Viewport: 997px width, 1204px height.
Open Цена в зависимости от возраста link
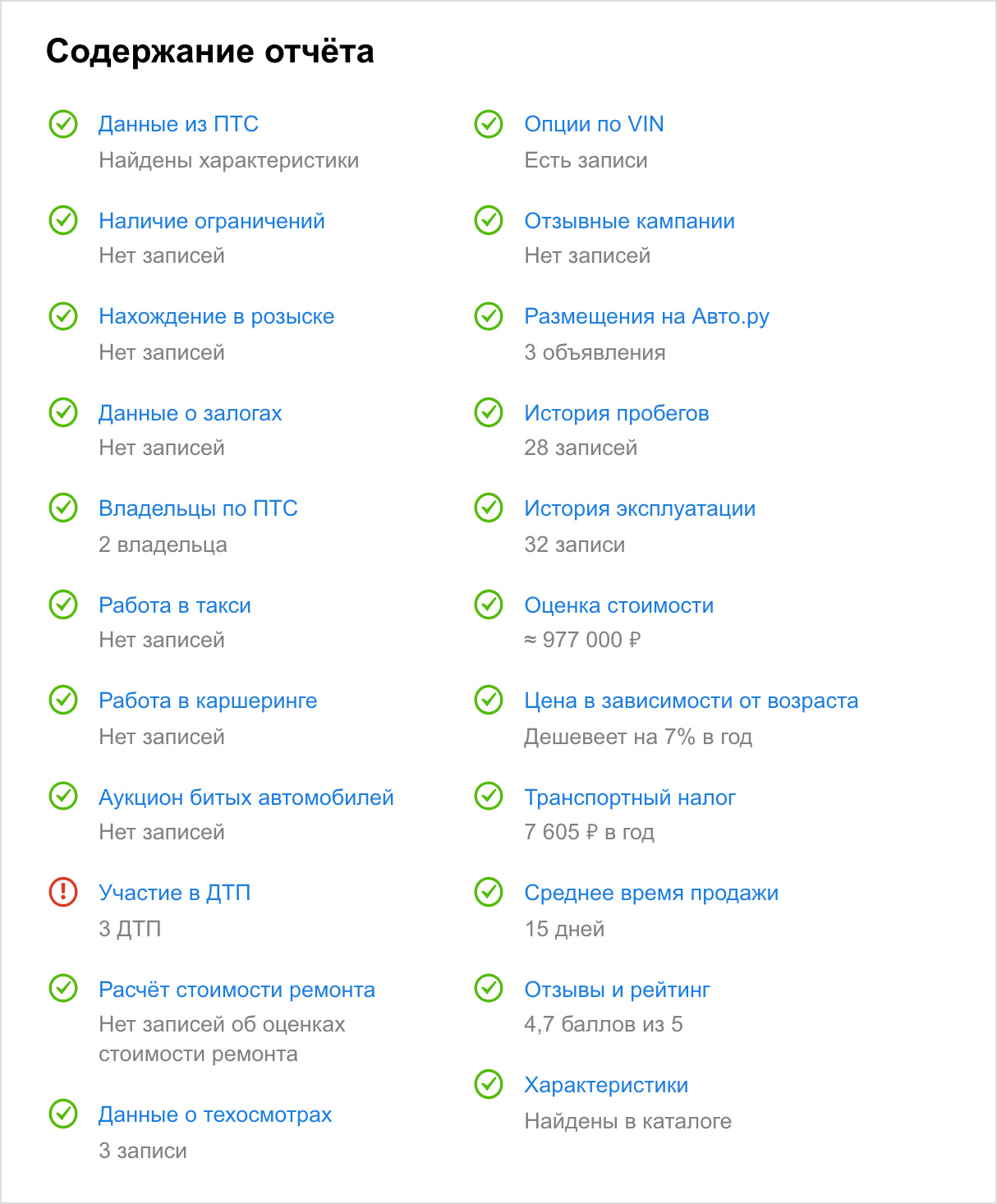tap(691, 701)
